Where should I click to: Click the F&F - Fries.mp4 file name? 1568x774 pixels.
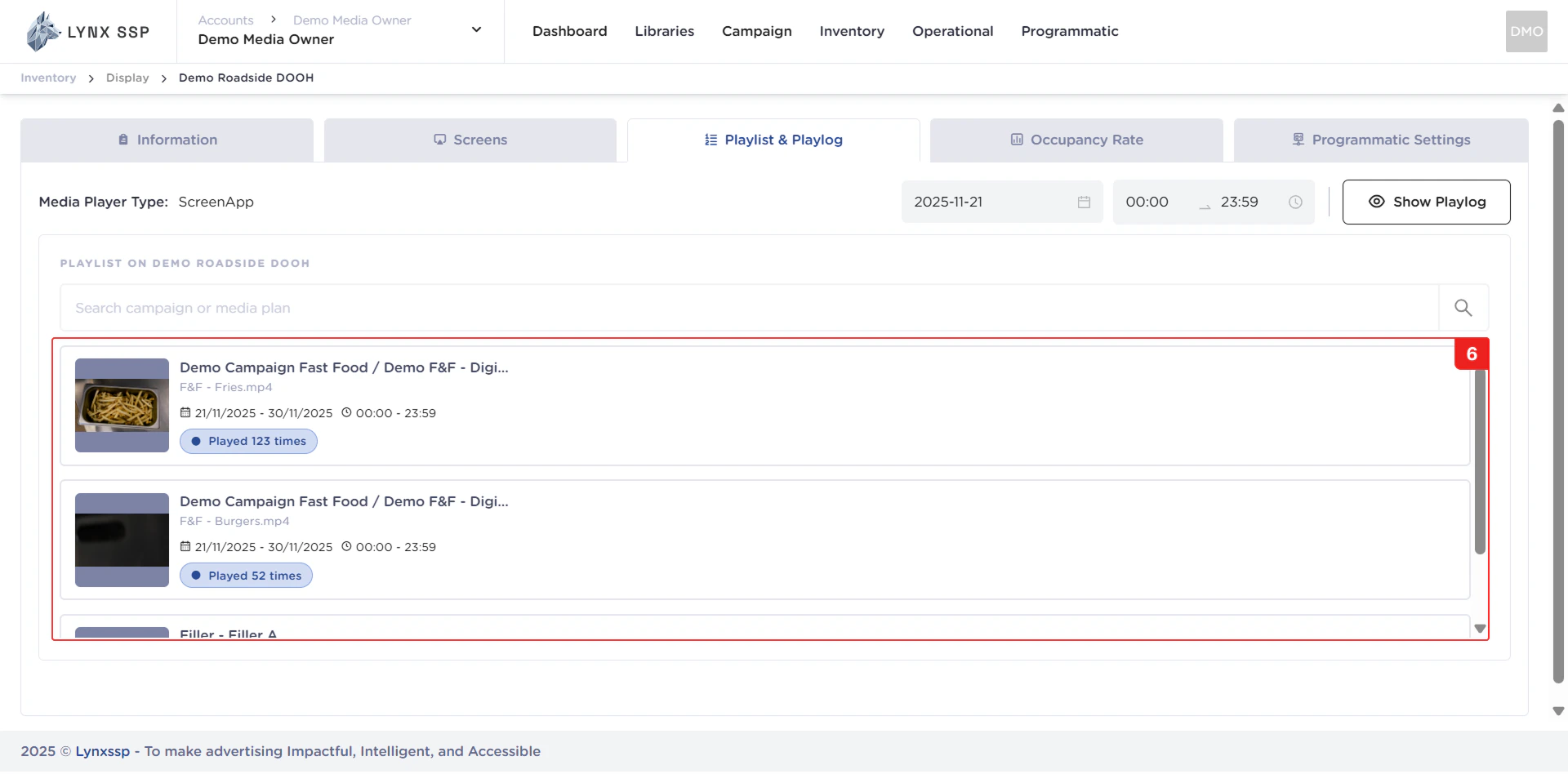click(226, 388)
